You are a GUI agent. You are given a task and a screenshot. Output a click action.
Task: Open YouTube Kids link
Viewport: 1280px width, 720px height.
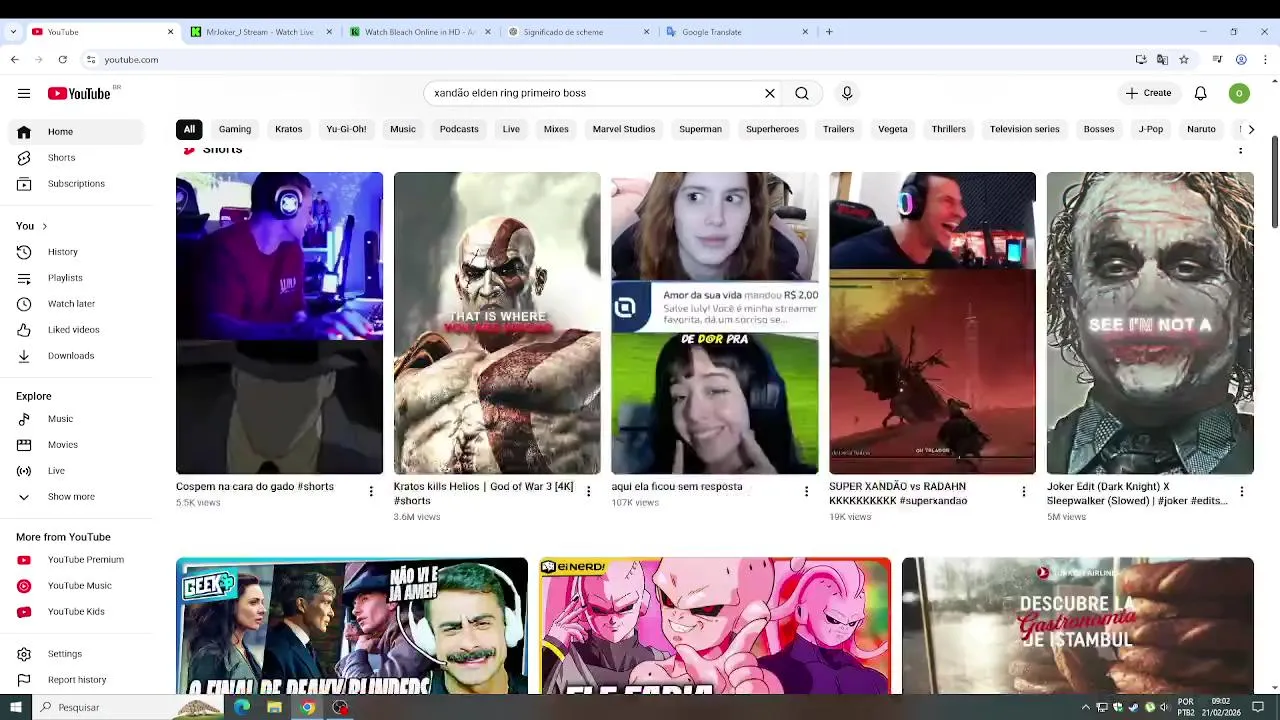click(x=74, y=612)
